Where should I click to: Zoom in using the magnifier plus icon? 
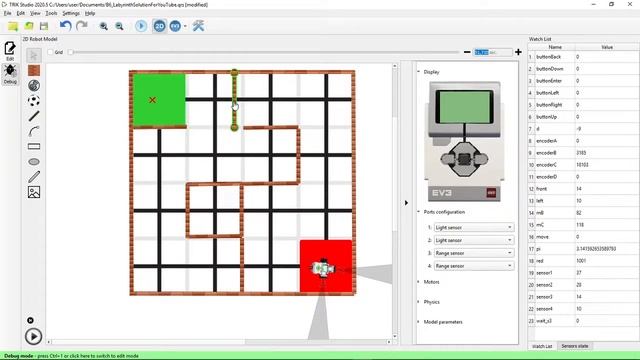(104, 26)
